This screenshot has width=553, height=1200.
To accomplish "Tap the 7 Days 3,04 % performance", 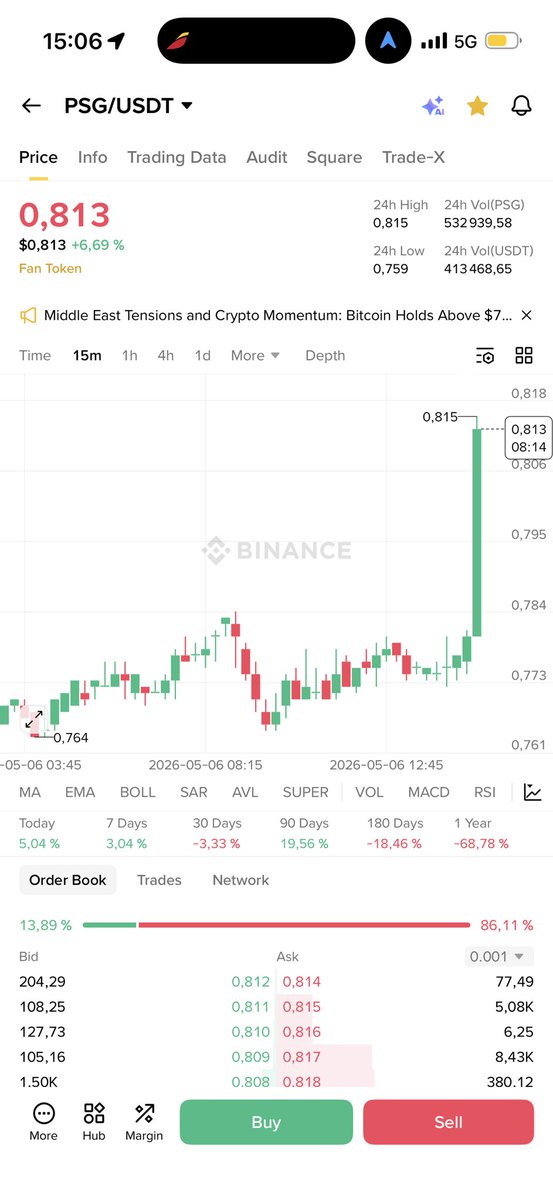I will 127,833.
